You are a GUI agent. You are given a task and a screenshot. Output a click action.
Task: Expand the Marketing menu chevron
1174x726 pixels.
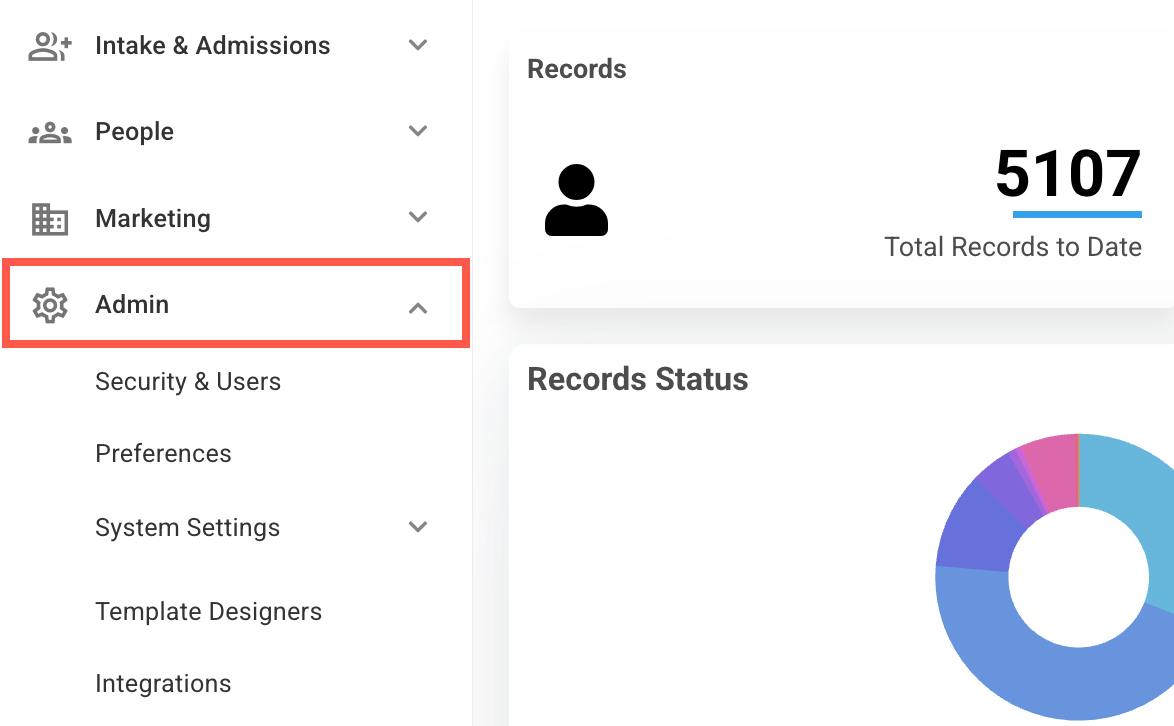pos(418,217)
